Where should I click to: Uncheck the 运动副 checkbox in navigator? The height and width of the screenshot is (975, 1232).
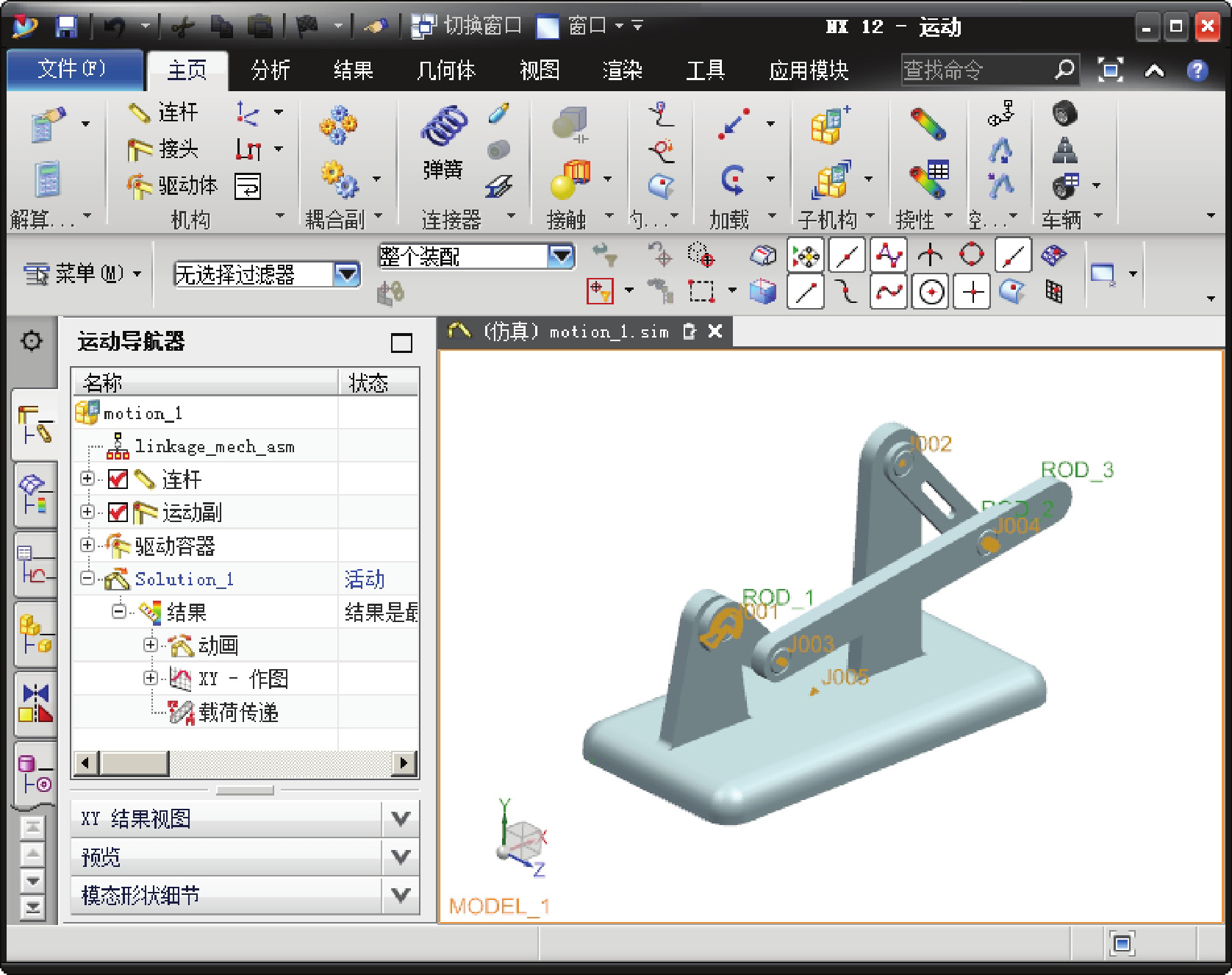click(x=118, y=512)
